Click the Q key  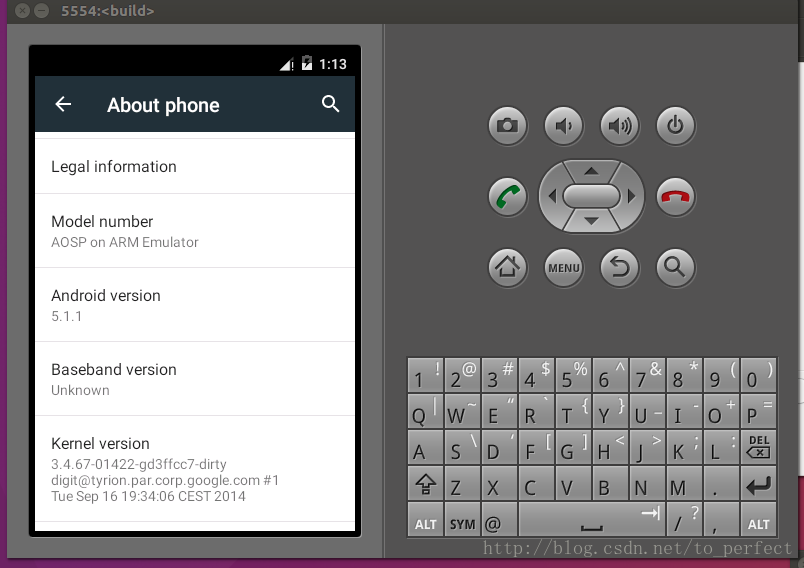click(x=426, y=412)
